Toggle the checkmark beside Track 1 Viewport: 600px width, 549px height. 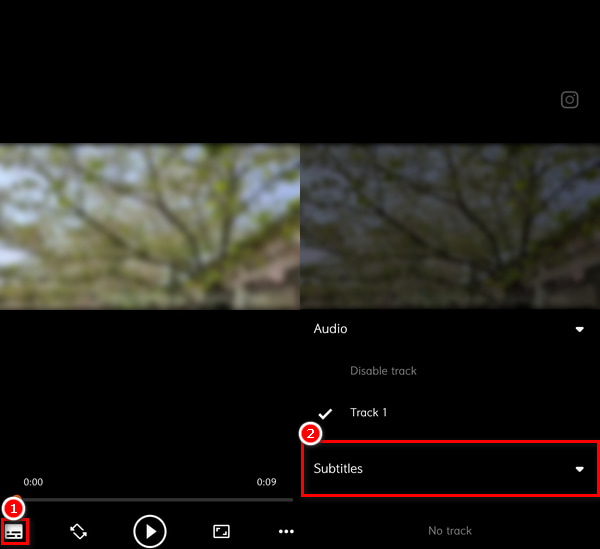pos(325,414)
